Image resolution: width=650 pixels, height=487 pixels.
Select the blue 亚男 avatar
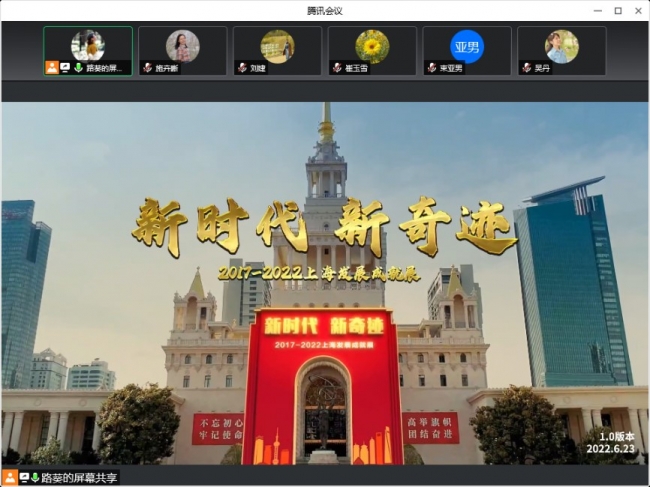[x=467, y=46]
